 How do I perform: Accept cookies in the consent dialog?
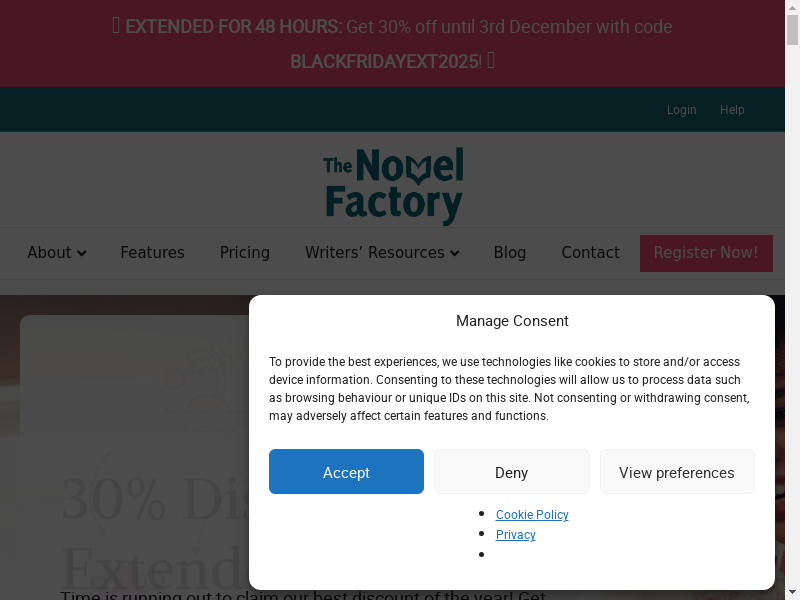(x=346, y=472)
